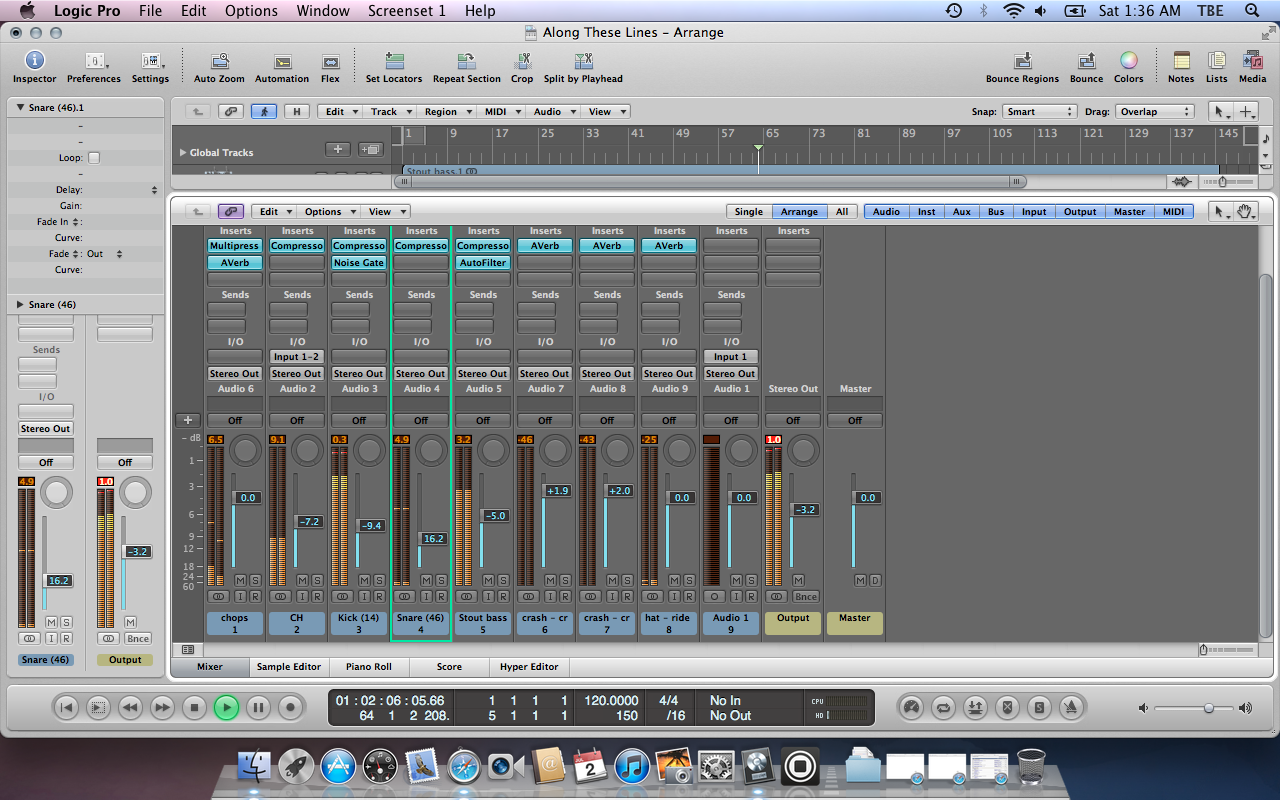The width and height of the screenshot is (1280, 800).
Task: Open the Noise Gate insert on Kick
Action: 359,263
